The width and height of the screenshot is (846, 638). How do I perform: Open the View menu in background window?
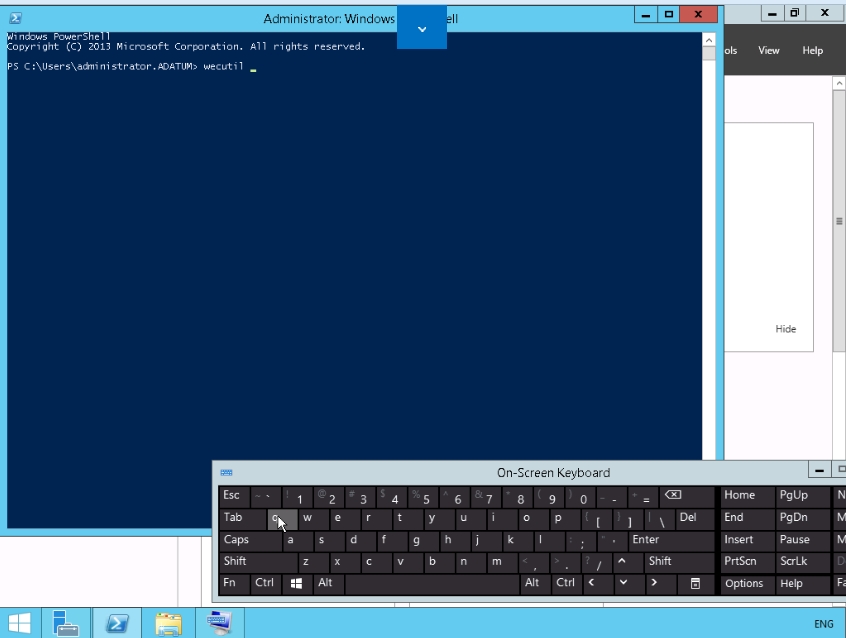(769, 51)
